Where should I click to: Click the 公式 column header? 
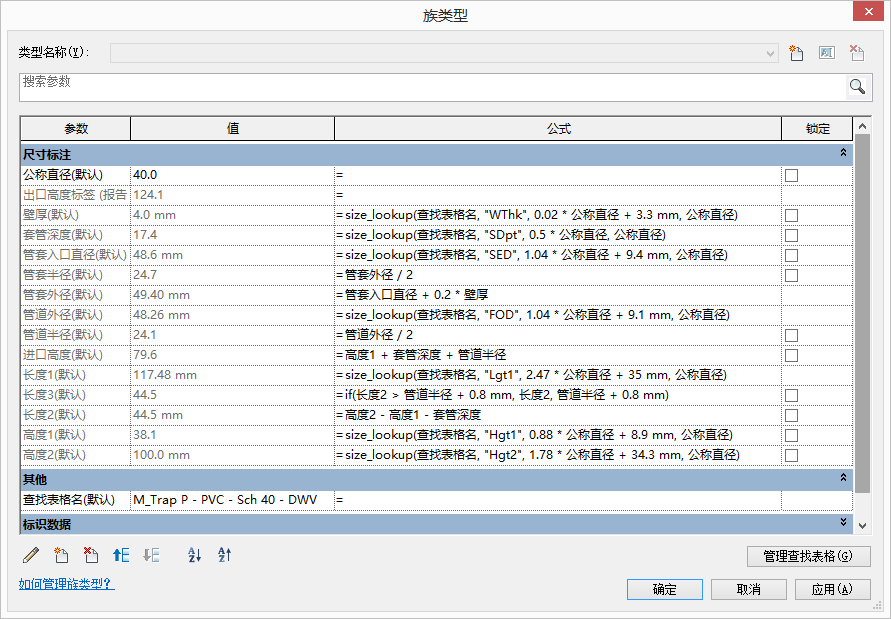coord(558,128)
